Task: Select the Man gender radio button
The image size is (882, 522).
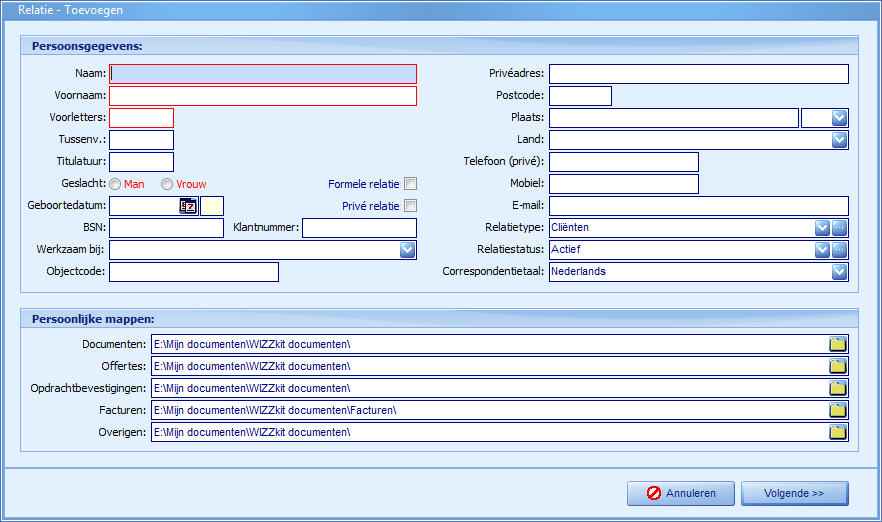Action: click(x=116, y=184)
